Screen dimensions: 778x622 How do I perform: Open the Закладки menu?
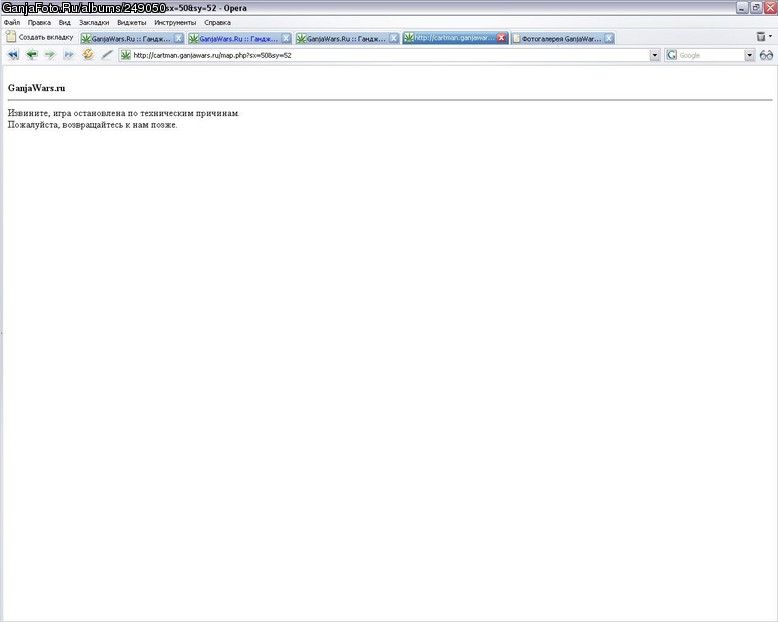(x=94, y=22)
